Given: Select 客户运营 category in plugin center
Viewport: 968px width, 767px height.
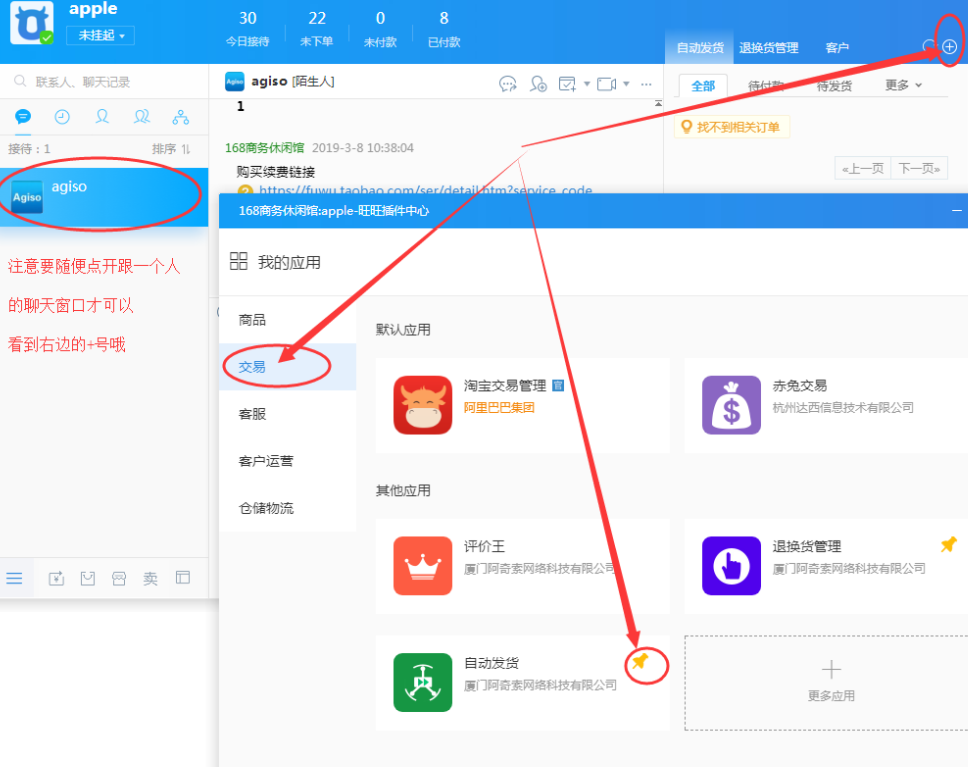Looking at the screenshot, I should [288, 461].
